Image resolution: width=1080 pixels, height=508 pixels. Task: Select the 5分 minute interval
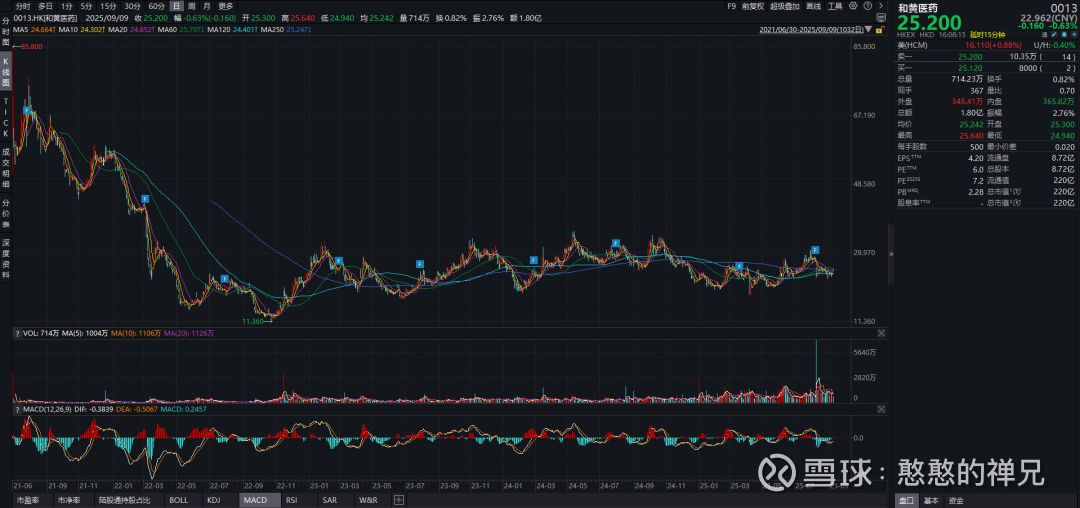(x=87, y=6)
